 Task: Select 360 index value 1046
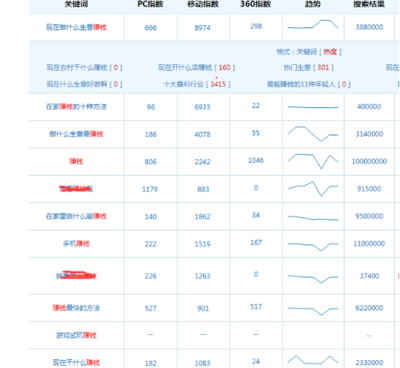(256, 160)
